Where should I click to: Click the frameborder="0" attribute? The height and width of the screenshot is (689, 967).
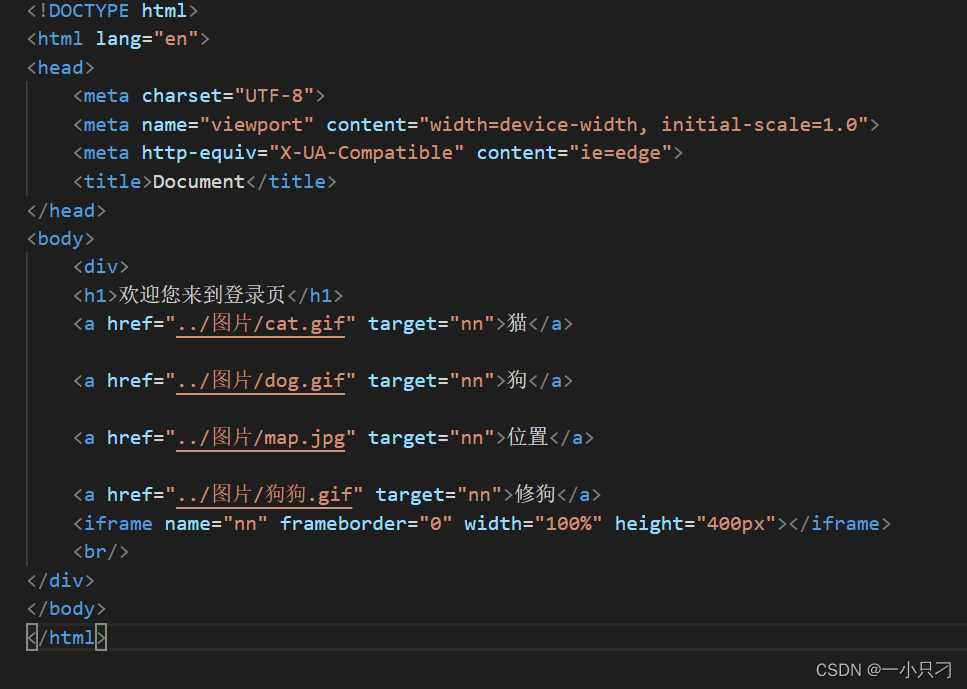click(x=366, y=523)
